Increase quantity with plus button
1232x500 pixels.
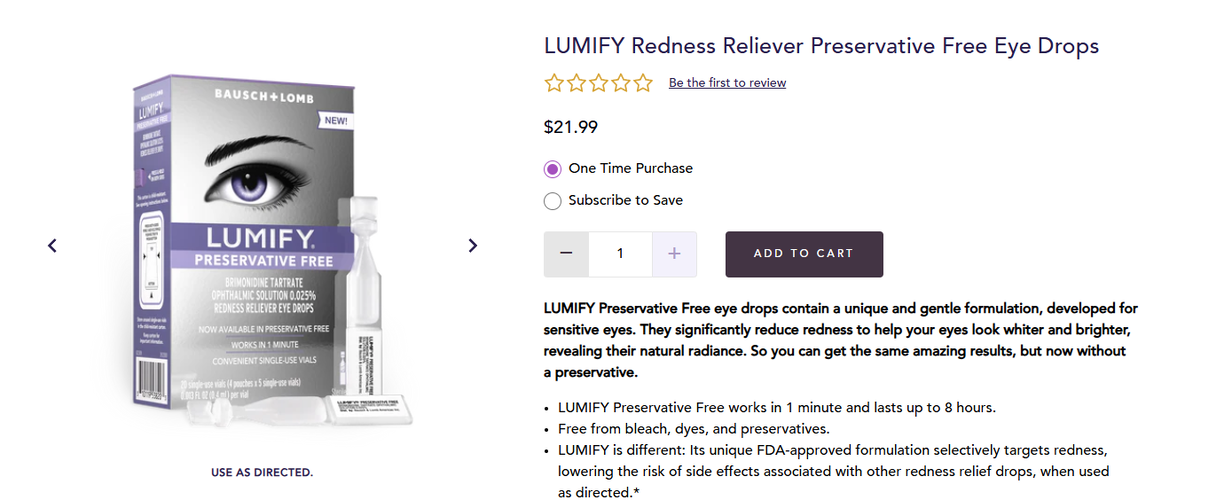674,254
